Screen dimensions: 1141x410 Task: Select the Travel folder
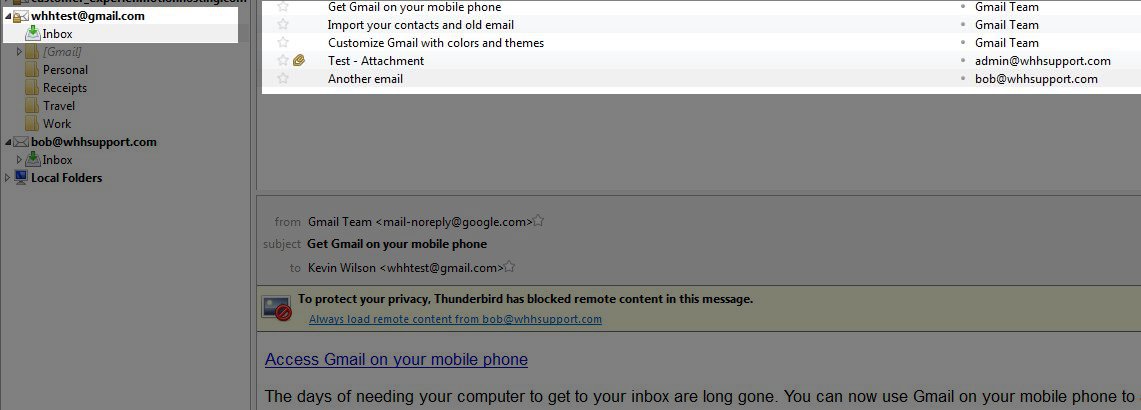[59, 106]
